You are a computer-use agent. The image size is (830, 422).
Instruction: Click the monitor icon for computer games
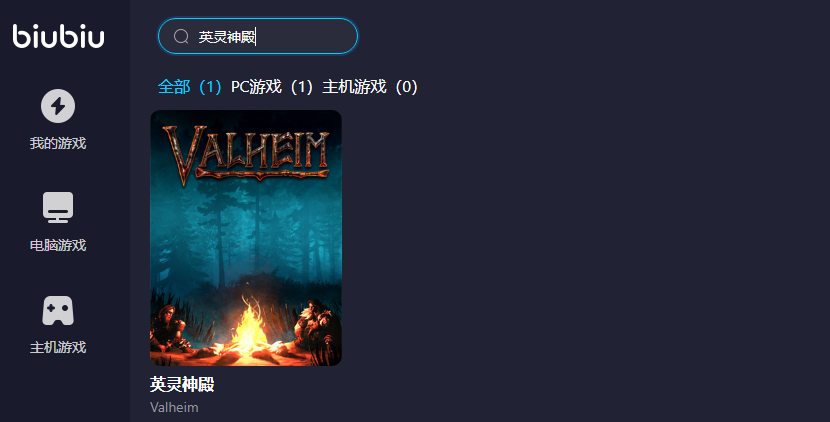[58, 208]
